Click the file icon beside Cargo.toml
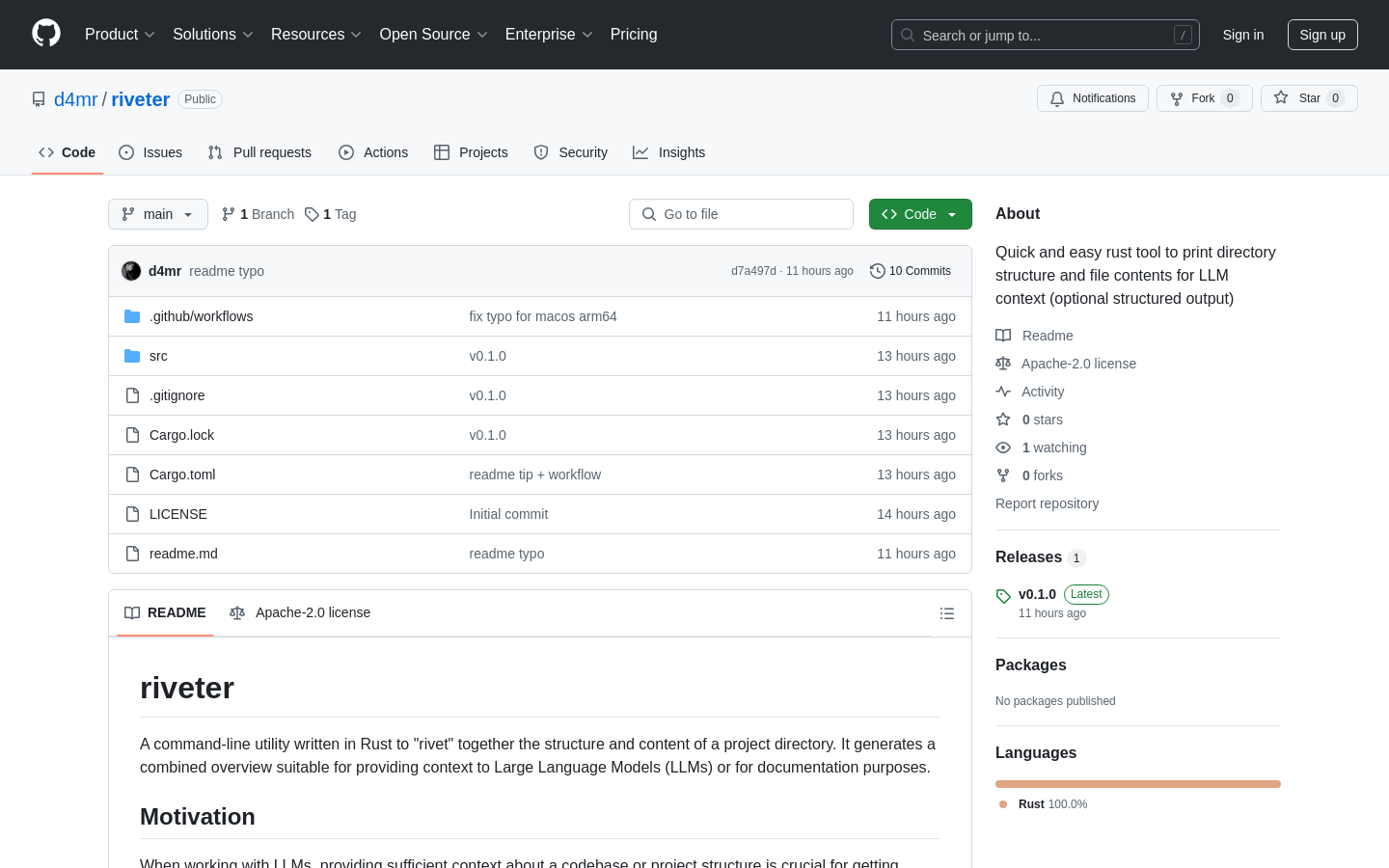1389x868 pixels. 132,475
